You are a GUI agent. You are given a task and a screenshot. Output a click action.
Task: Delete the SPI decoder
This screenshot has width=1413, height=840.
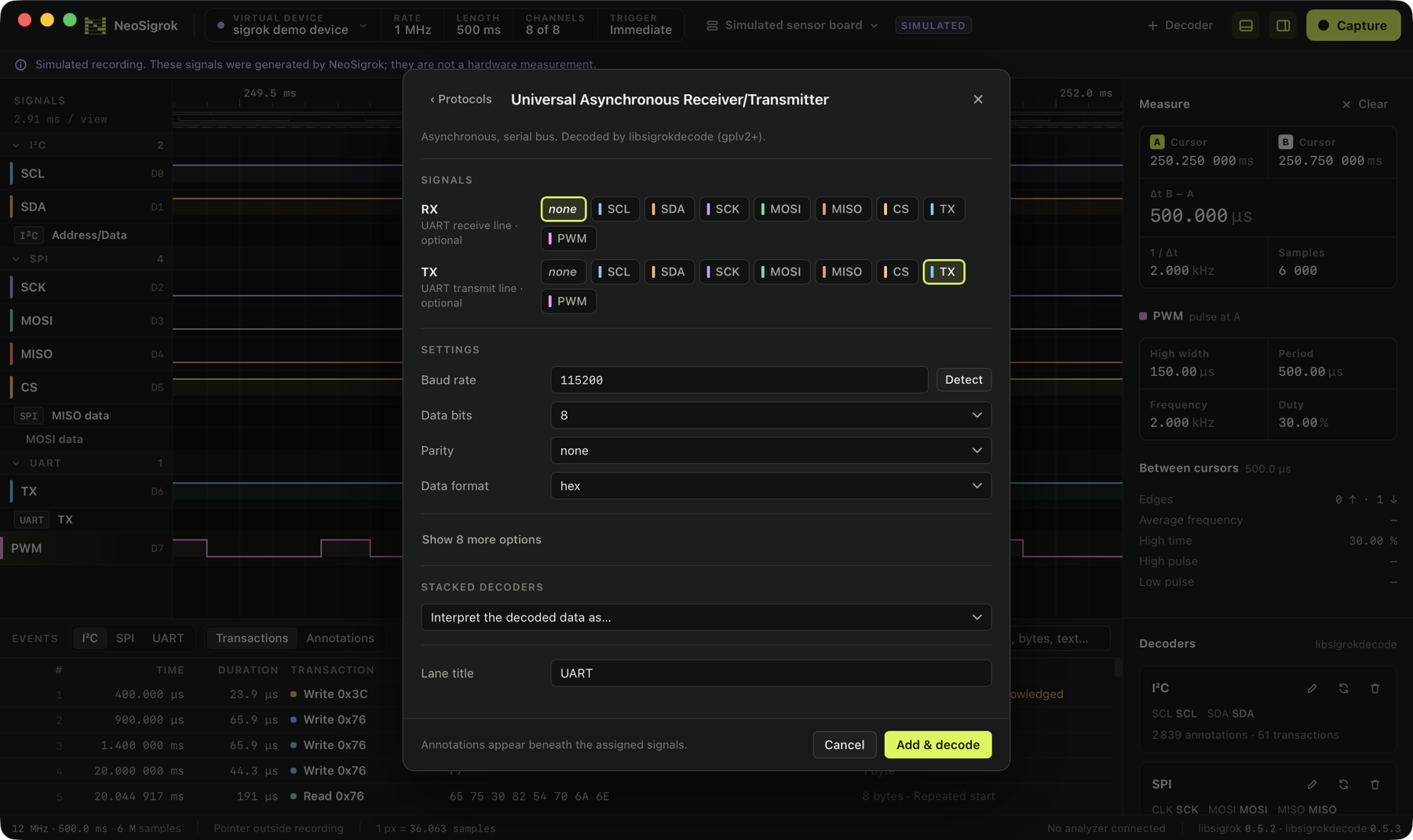1375,784
